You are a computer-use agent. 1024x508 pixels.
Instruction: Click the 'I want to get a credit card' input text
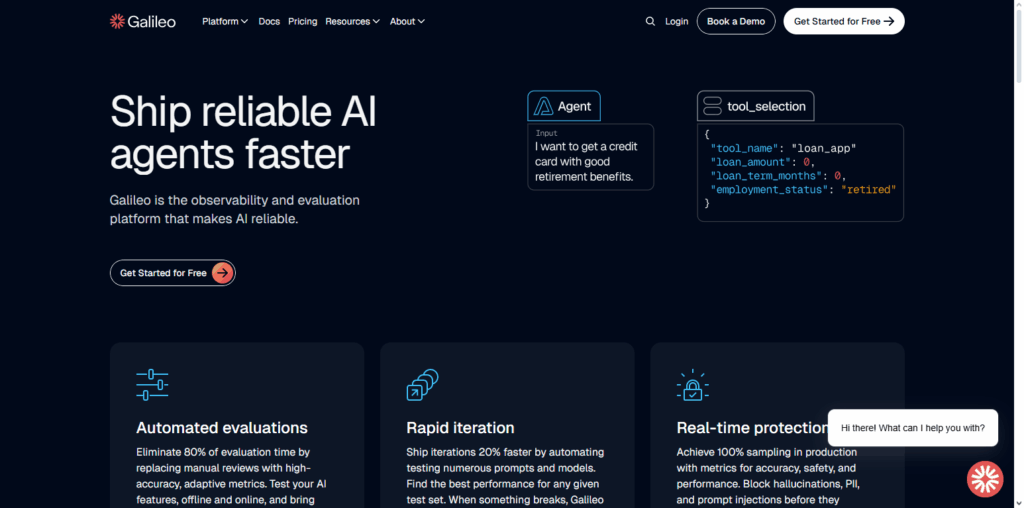tap(586, 162)
